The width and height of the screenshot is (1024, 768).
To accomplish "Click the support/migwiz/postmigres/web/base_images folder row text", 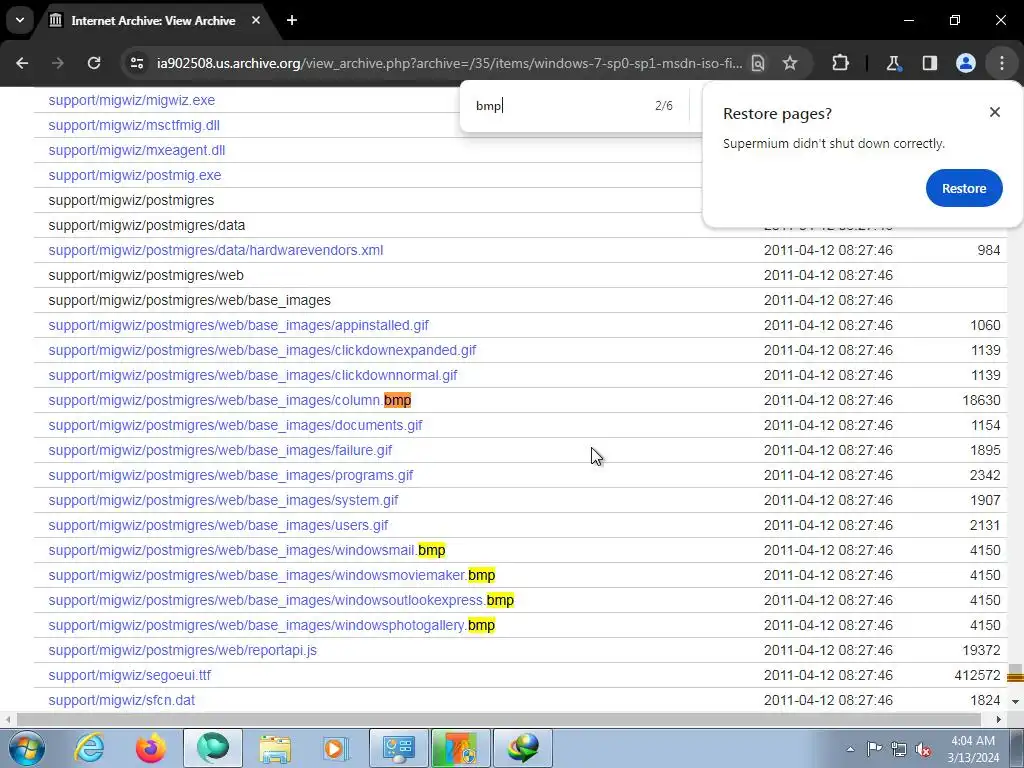I will pyautogui.click(x=189, y=300).
